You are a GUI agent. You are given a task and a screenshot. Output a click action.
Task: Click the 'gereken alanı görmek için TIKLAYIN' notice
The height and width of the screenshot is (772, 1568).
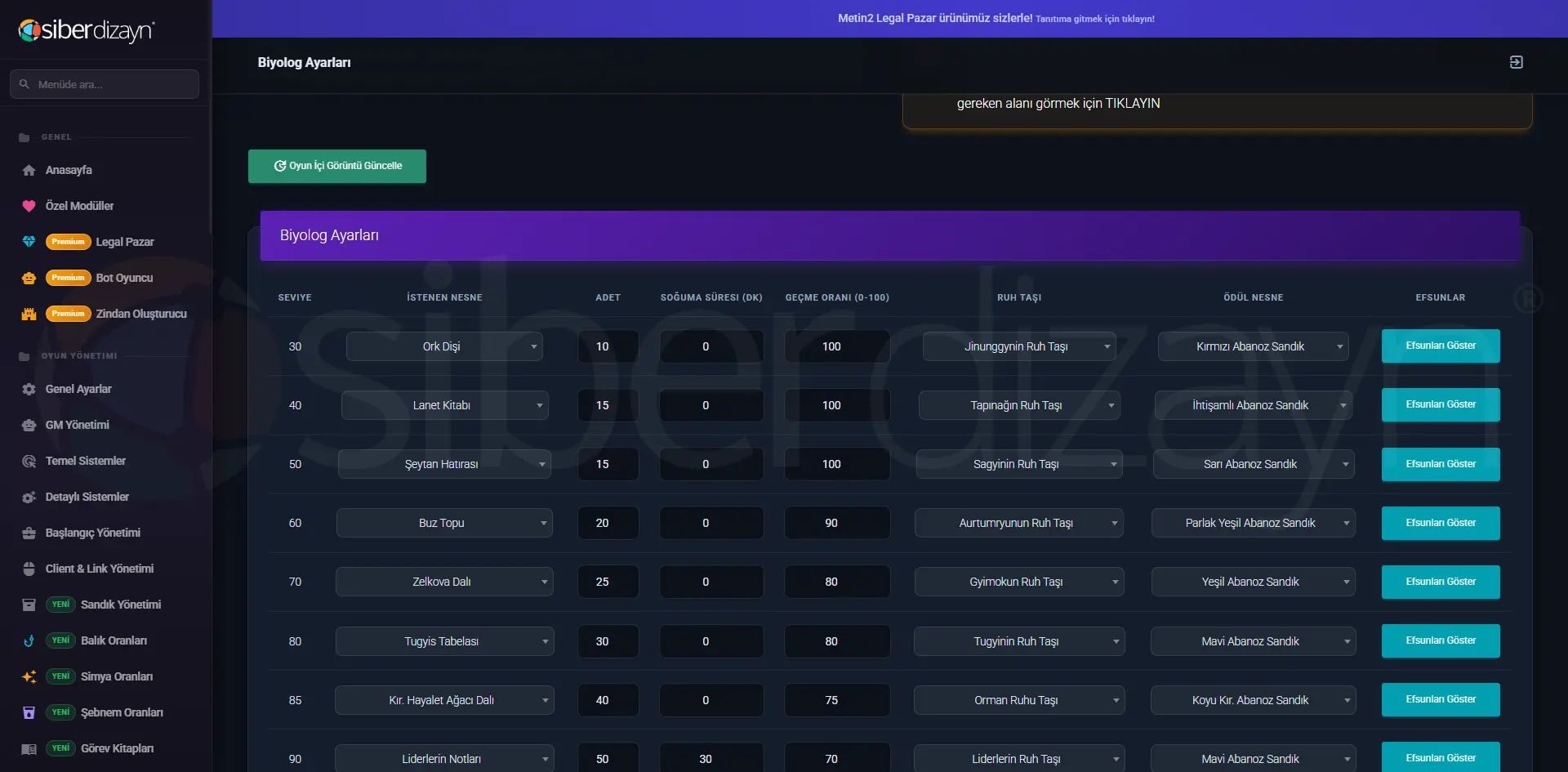(x=1058, y=104)
